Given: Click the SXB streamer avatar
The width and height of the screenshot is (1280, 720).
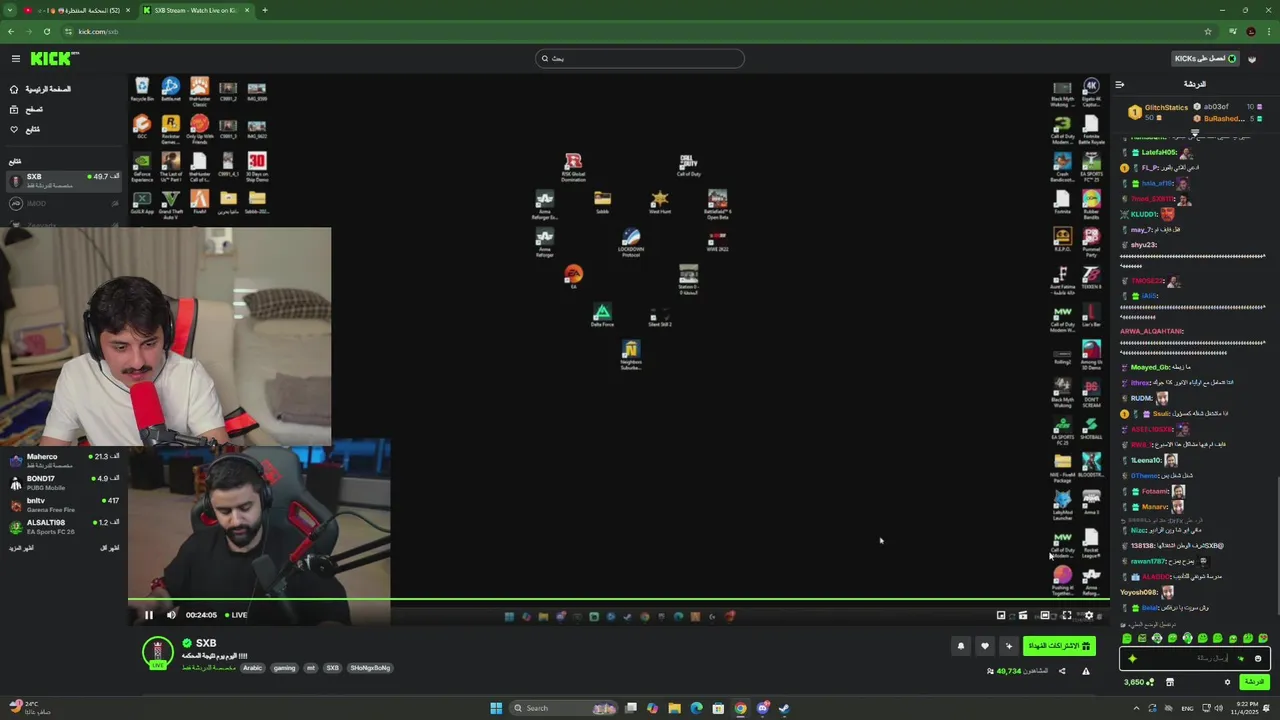Looking at the screenshot, I should tap(157, 653).
